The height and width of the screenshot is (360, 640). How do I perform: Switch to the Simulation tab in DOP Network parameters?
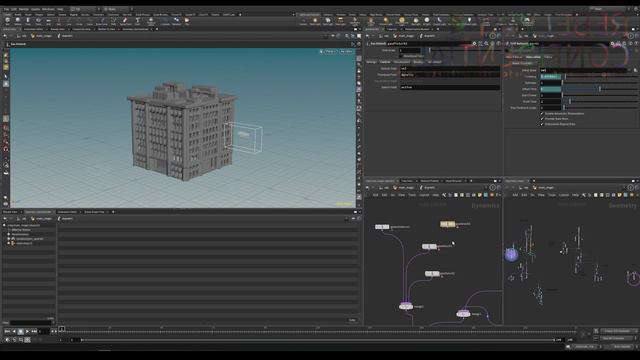(533, 57)
